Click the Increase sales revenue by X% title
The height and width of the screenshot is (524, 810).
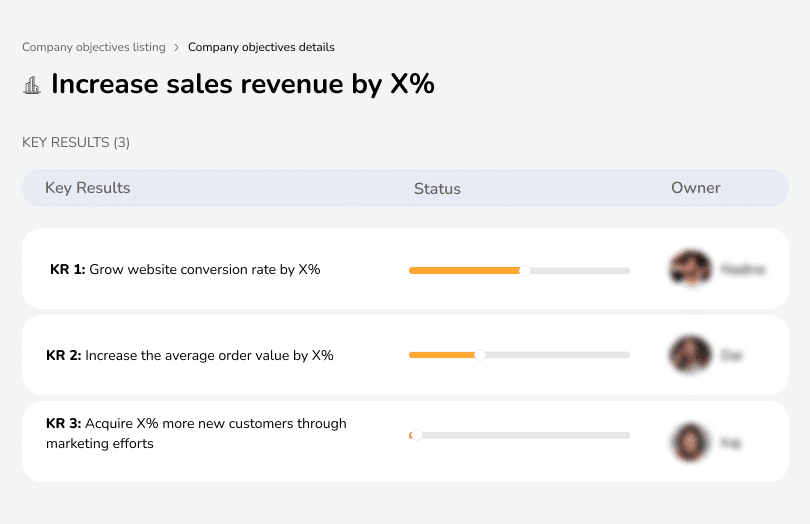click(x=243, y=84)
